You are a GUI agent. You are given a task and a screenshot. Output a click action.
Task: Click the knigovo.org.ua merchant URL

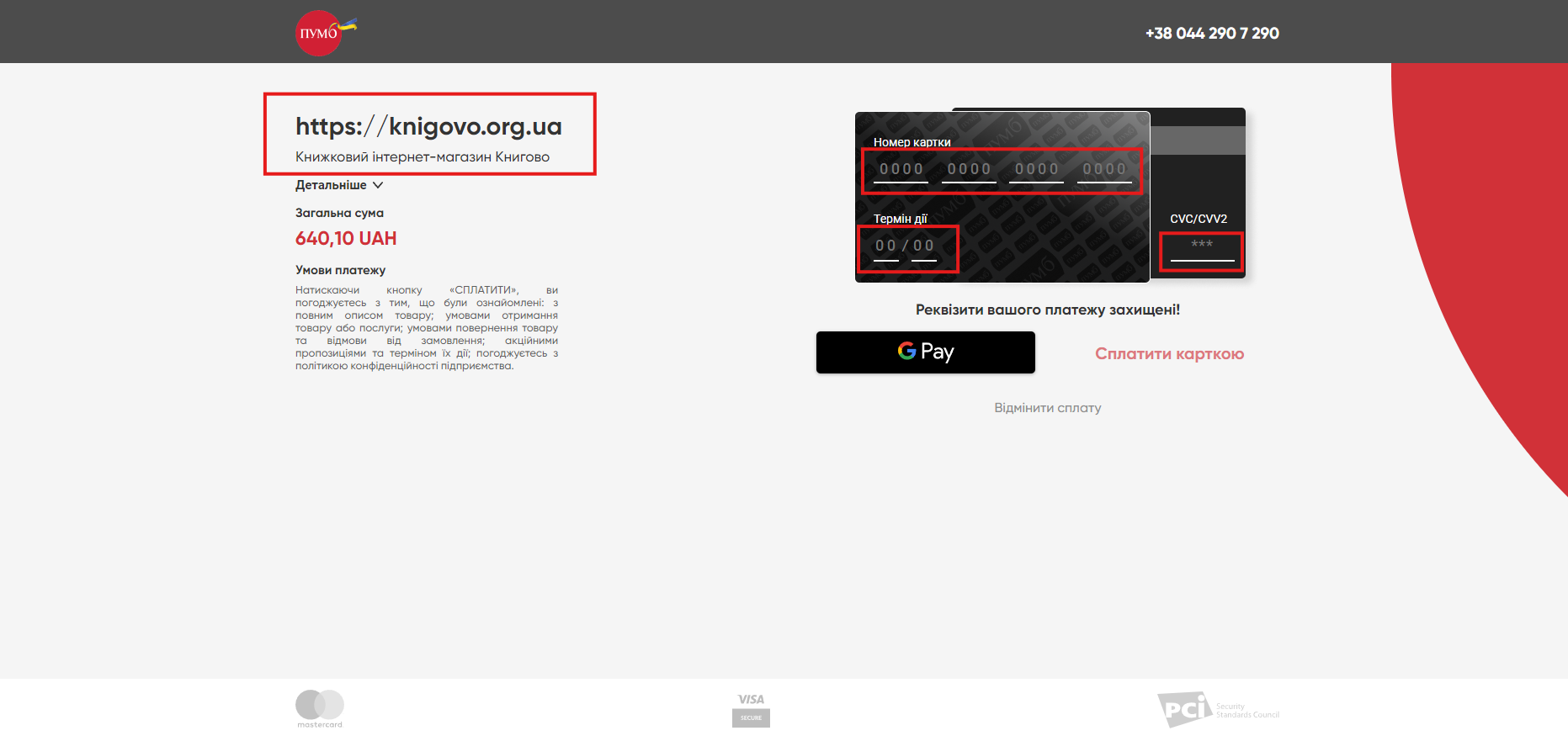pos(428,126)
